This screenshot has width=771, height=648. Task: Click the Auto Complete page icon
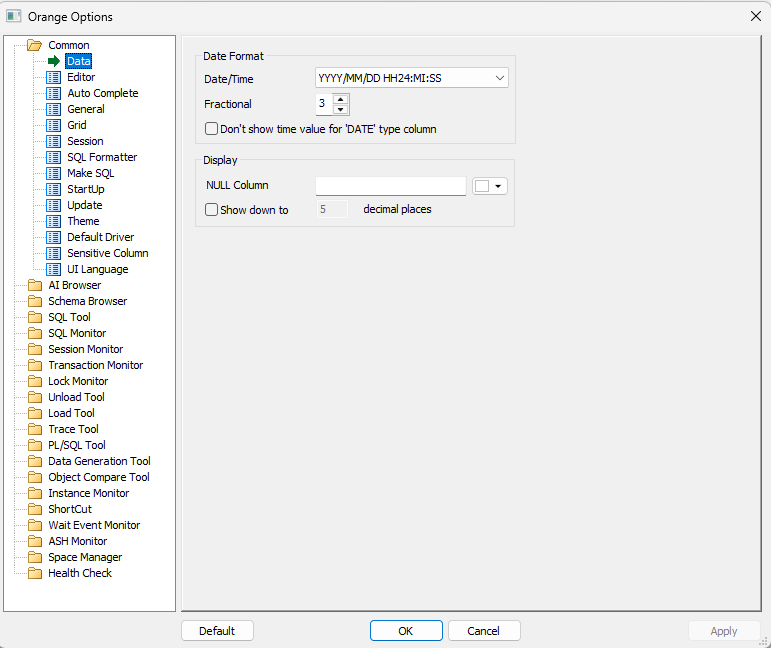(53, 93)
